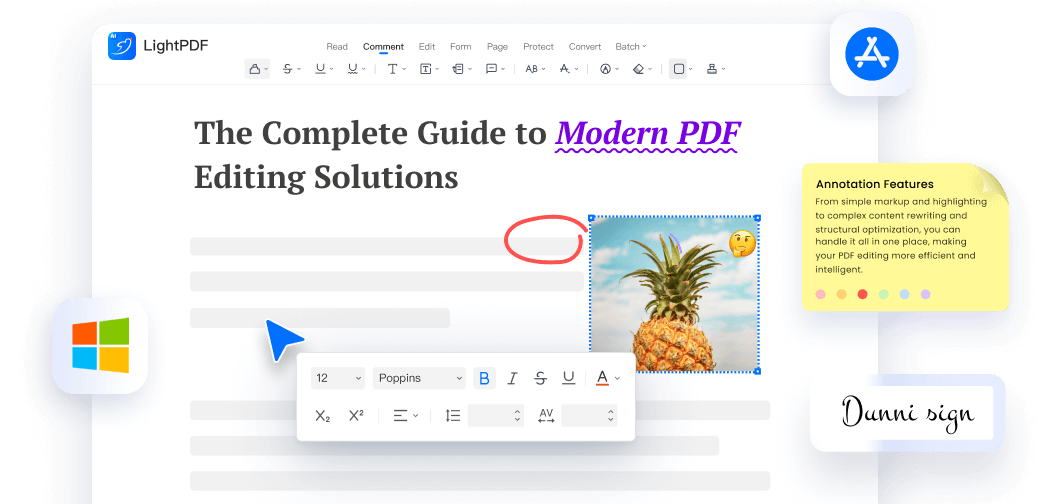Click the LightPDF brand name
The width and height of the screenshot is (1048, 504).
coord(176,46)
